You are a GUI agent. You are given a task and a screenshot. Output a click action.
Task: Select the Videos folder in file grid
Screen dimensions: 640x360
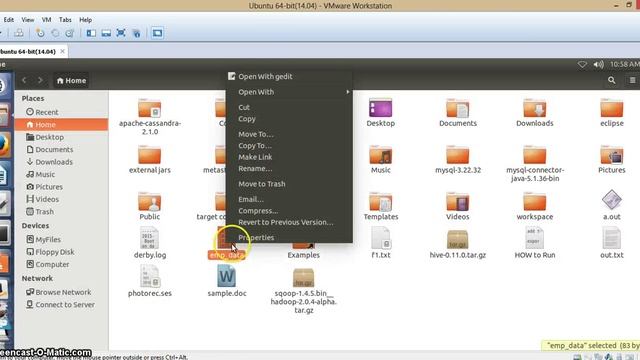458,202
